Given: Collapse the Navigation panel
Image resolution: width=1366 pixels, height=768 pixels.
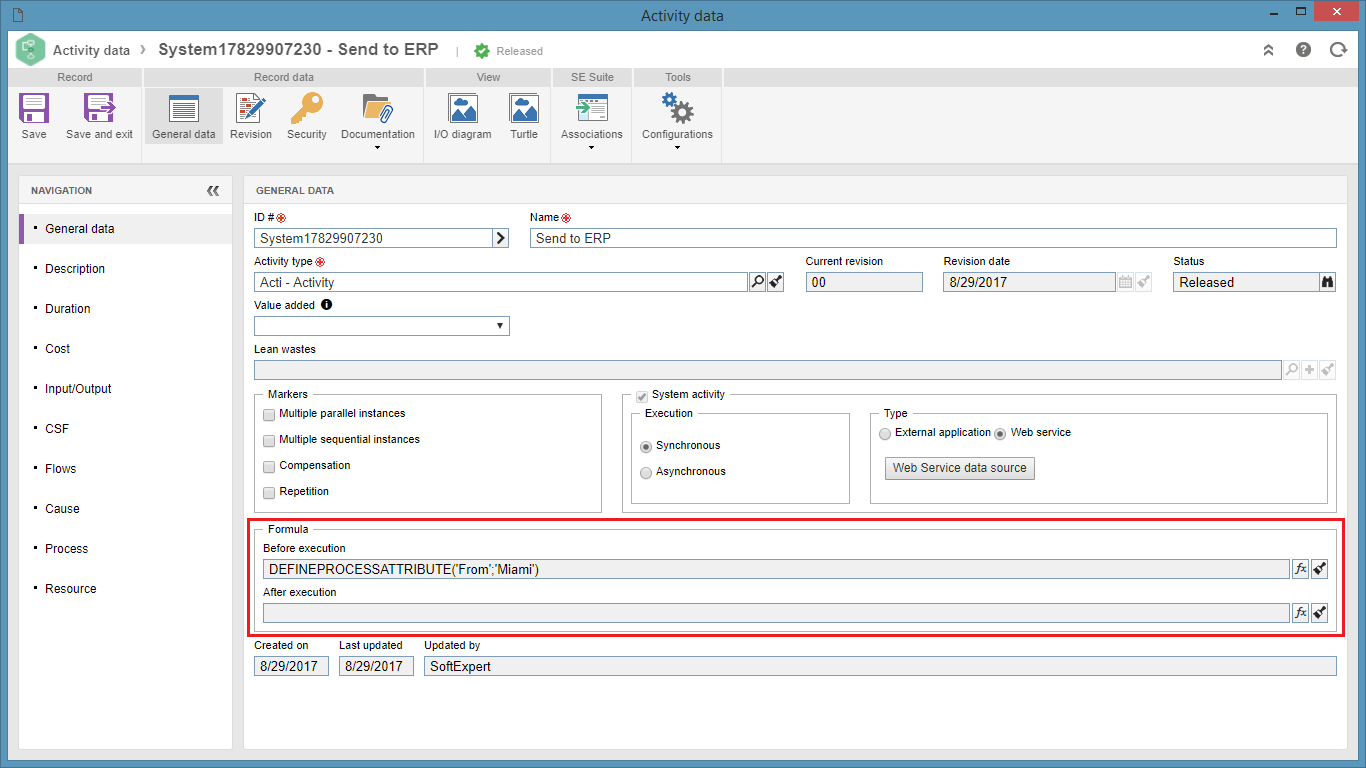Looking at the screenshot, I should pos(213,190).
